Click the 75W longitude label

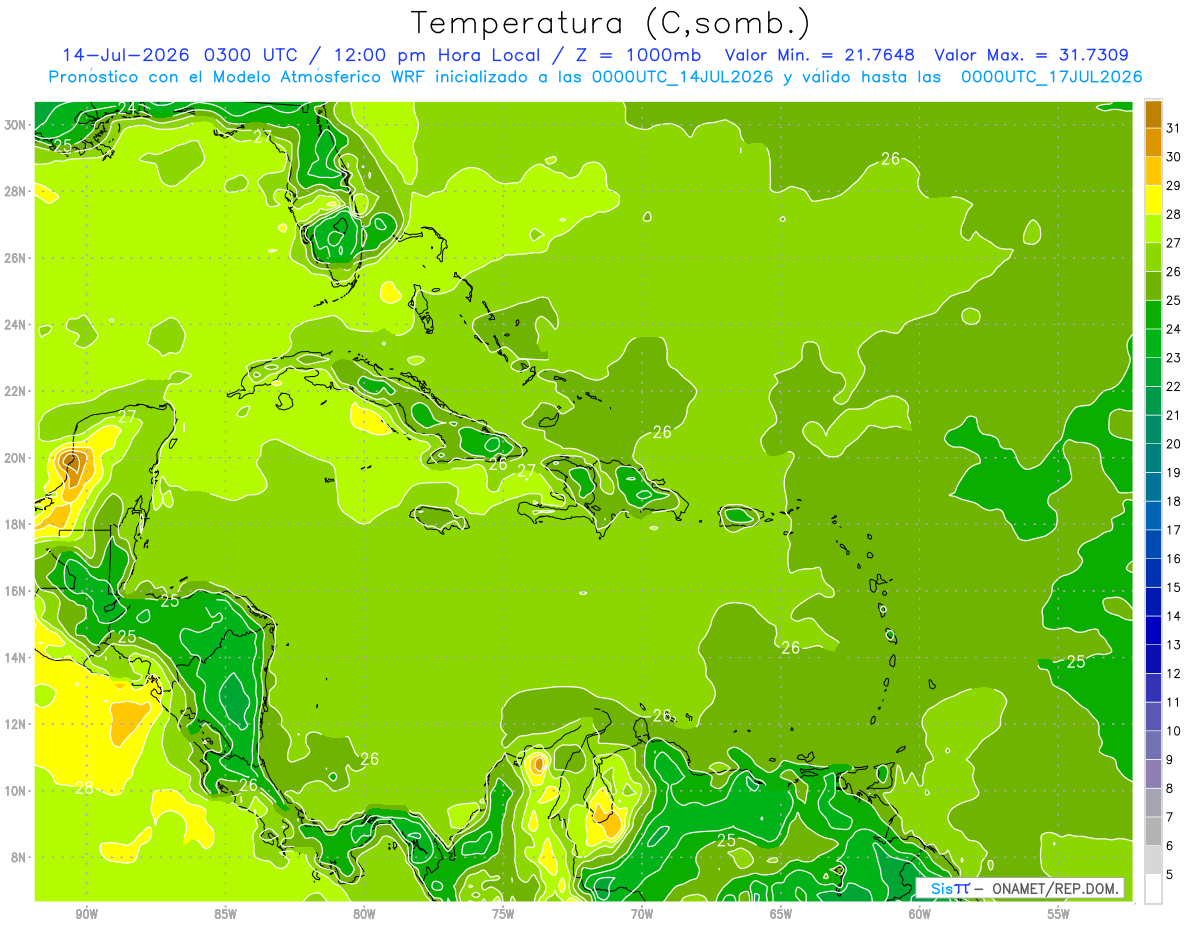click(x=503, y=914)
